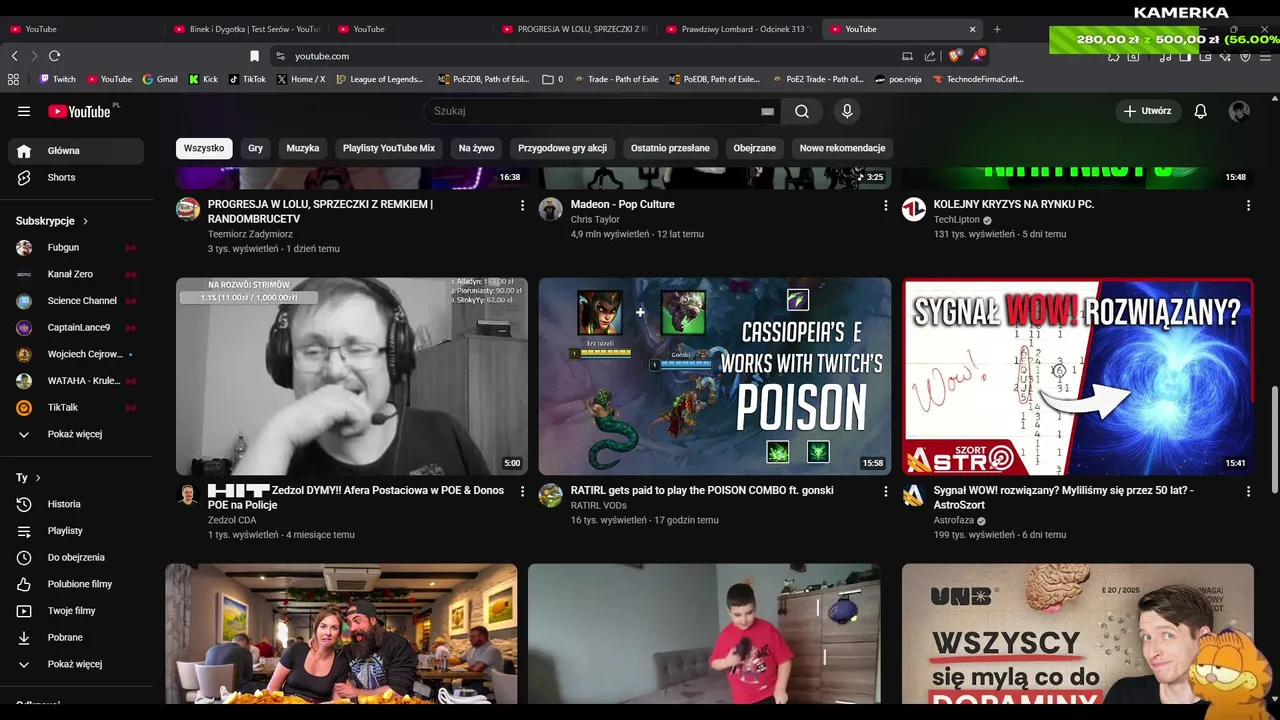
Task: Open the Twitch bookmark
Action: pos(57,79)
